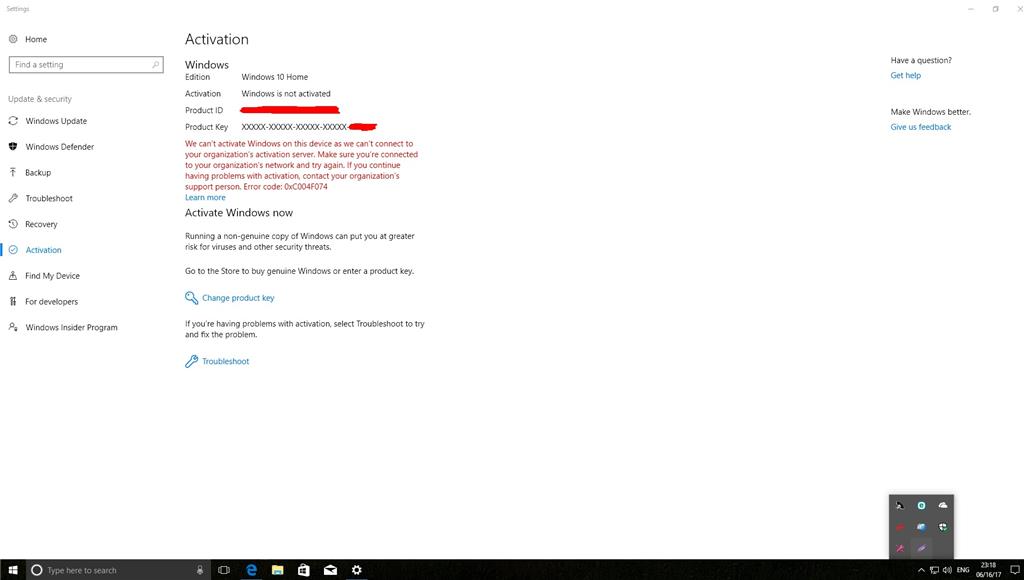Click the red icon in tray popup
1024x580 pixels.
click(x=900, y=527)
